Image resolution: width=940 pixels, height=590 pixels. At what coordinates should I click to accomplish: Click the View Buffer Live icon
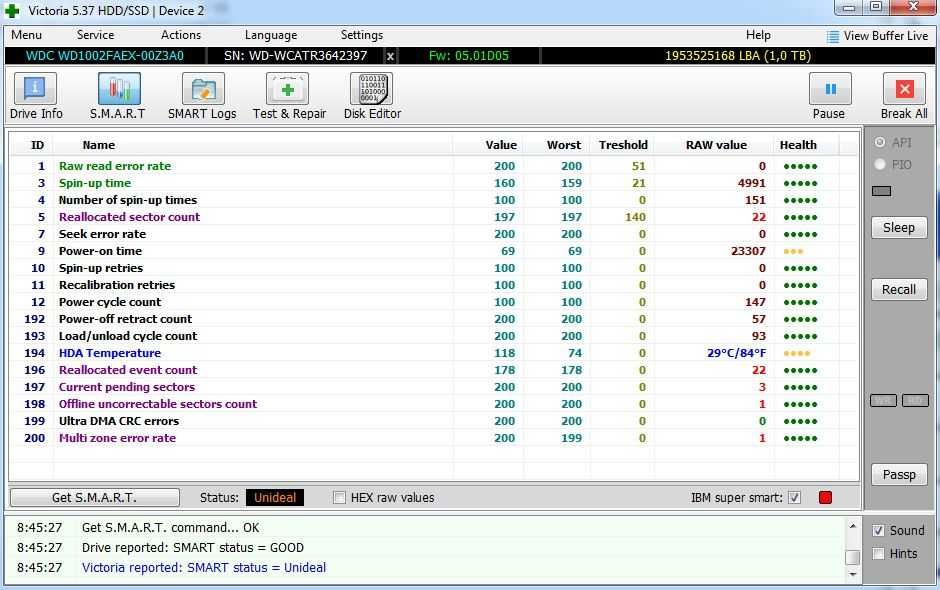[833, 36]
